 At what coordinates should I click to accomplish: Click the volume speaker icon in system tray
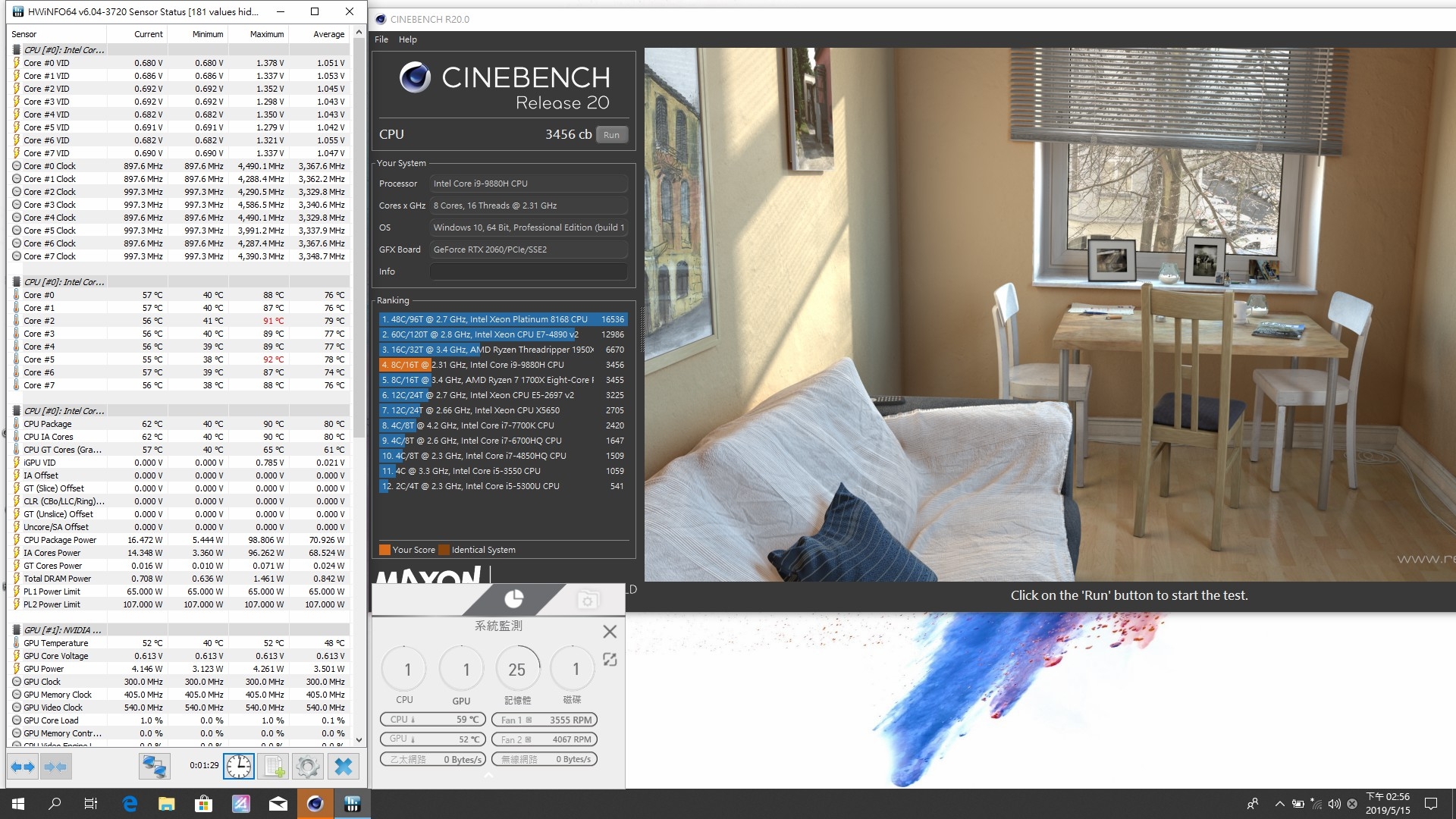click(1334, 804)
